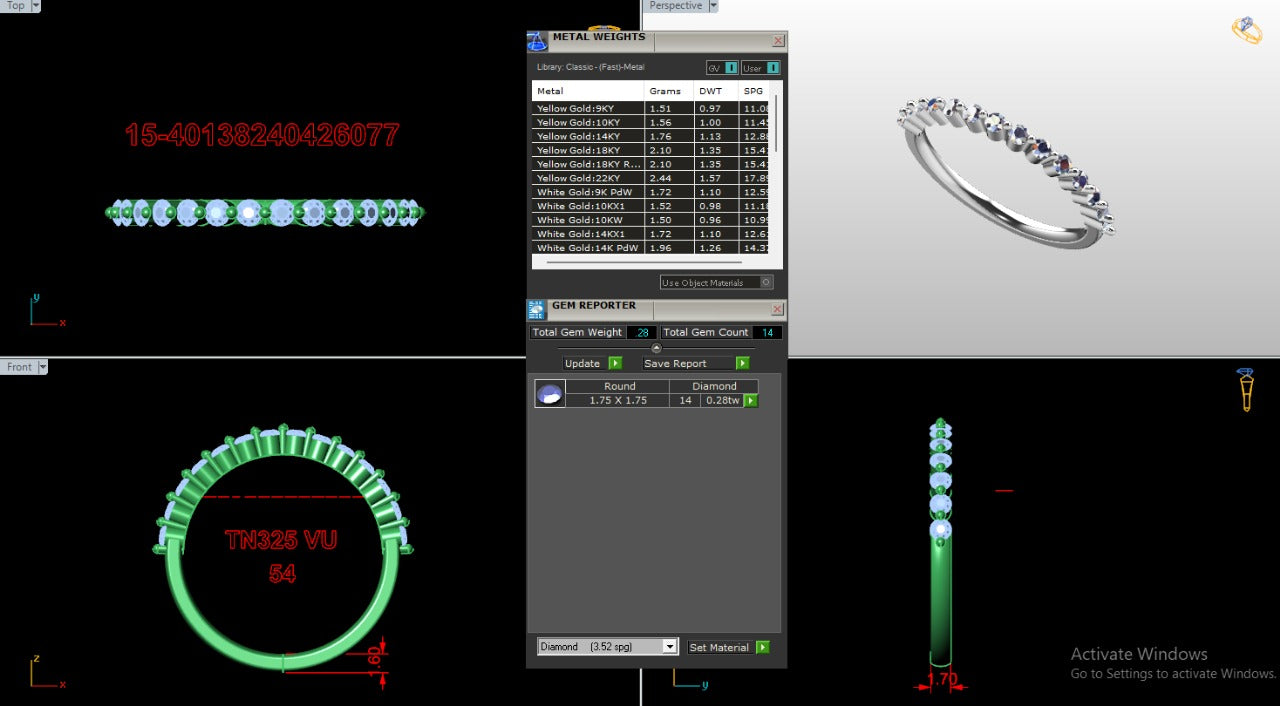Collapse the Gem Reporter totals expander arrow

(x=656, y=348)
